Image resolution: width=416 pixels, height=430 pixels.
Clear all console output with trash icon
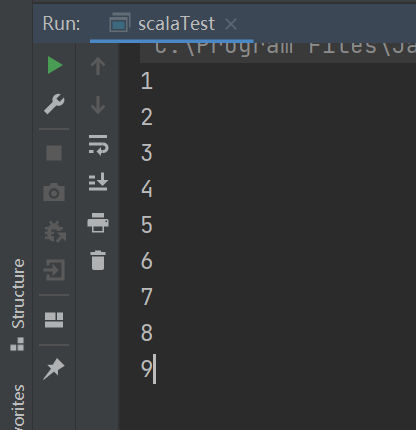coord(98,260)
